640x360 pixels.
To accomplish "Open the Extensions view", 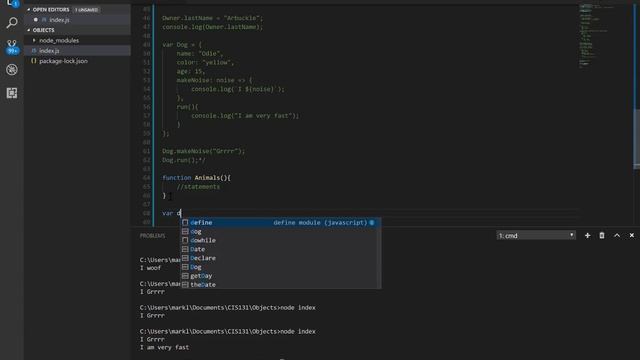I will click(12, 93).
